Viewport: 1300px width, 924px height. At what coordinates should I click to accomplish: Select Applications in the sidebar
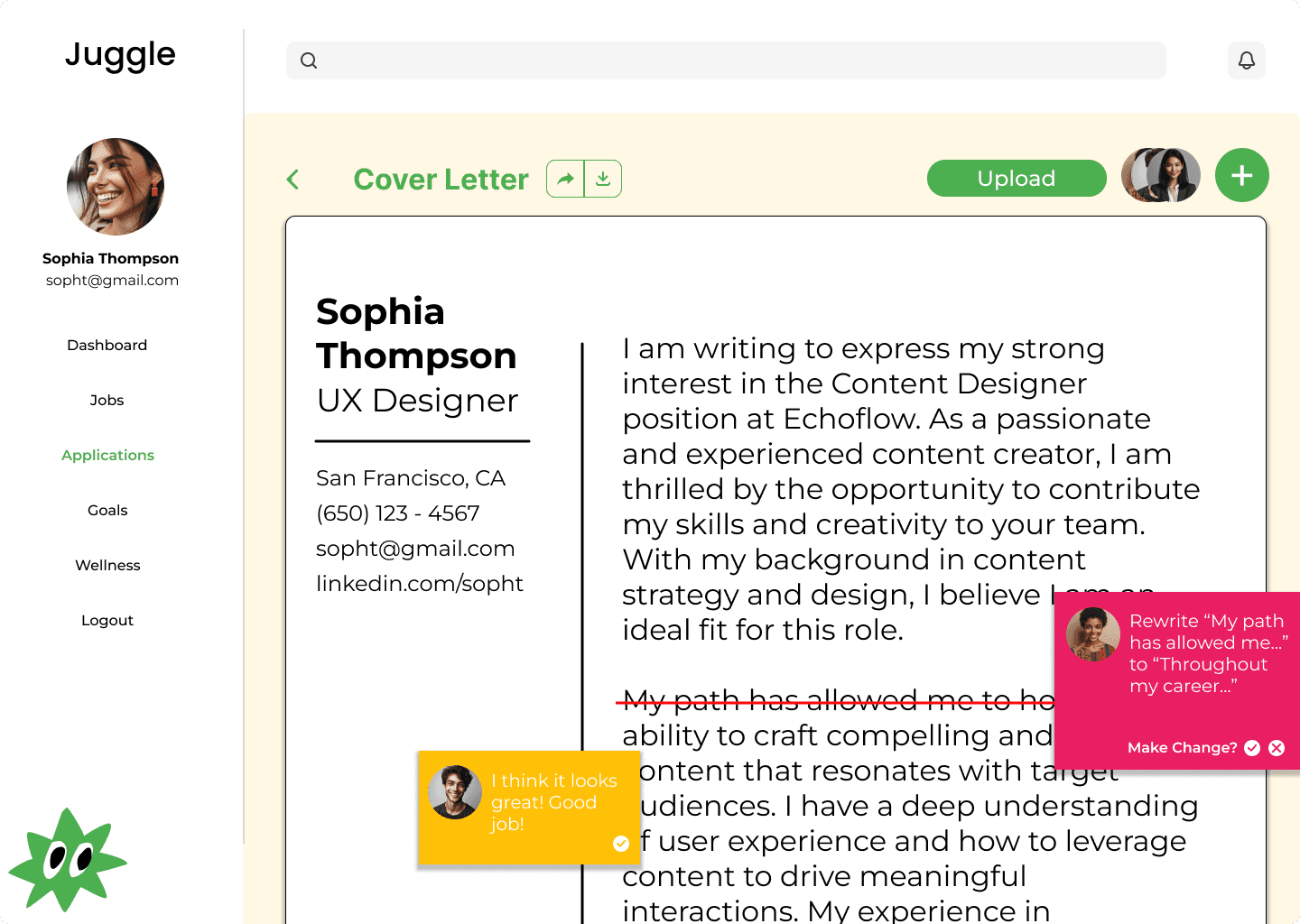(107, 455)
